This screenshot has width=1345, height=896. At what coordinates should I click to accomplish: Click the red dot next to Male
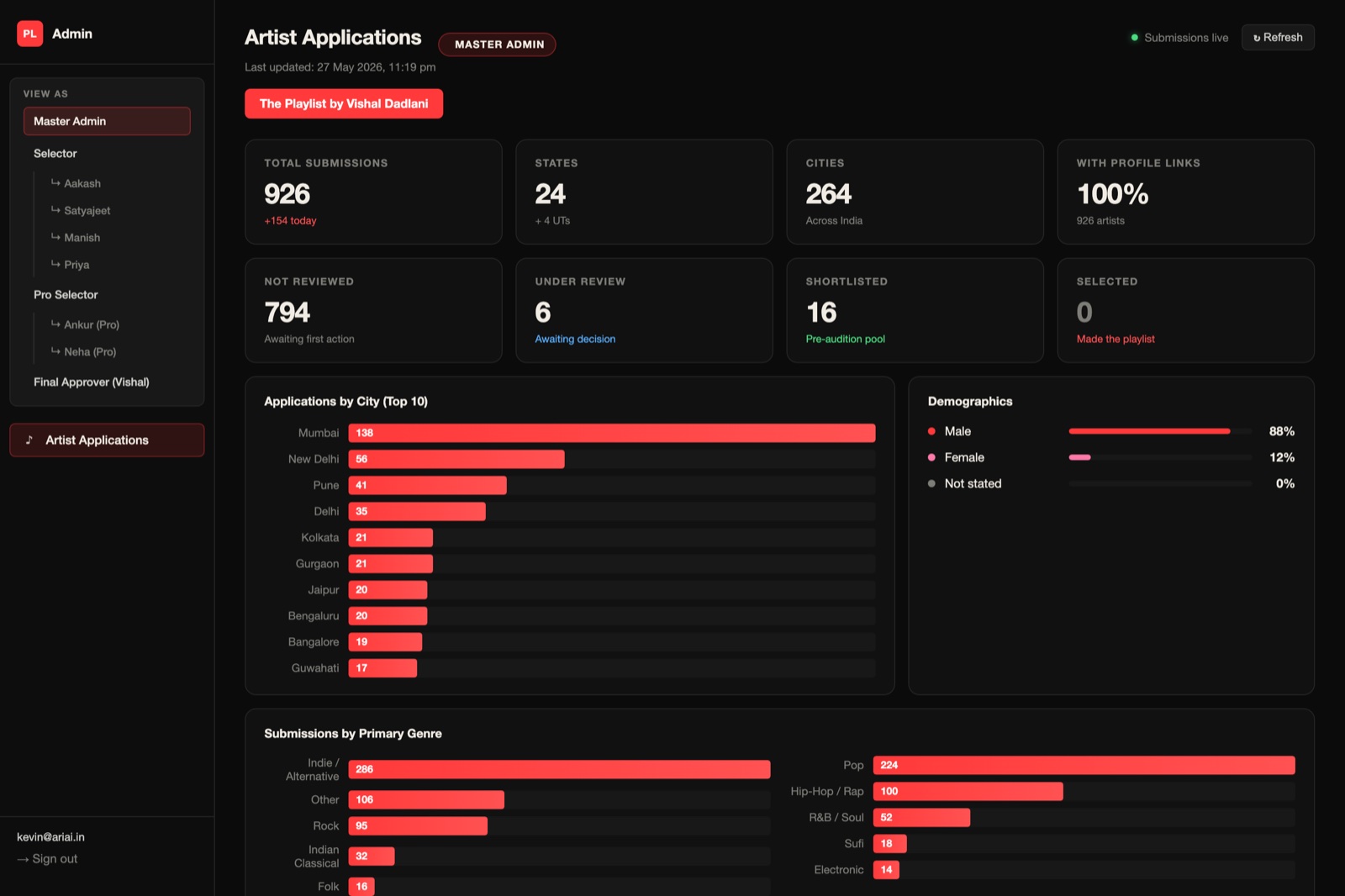[x=931, y=431]
